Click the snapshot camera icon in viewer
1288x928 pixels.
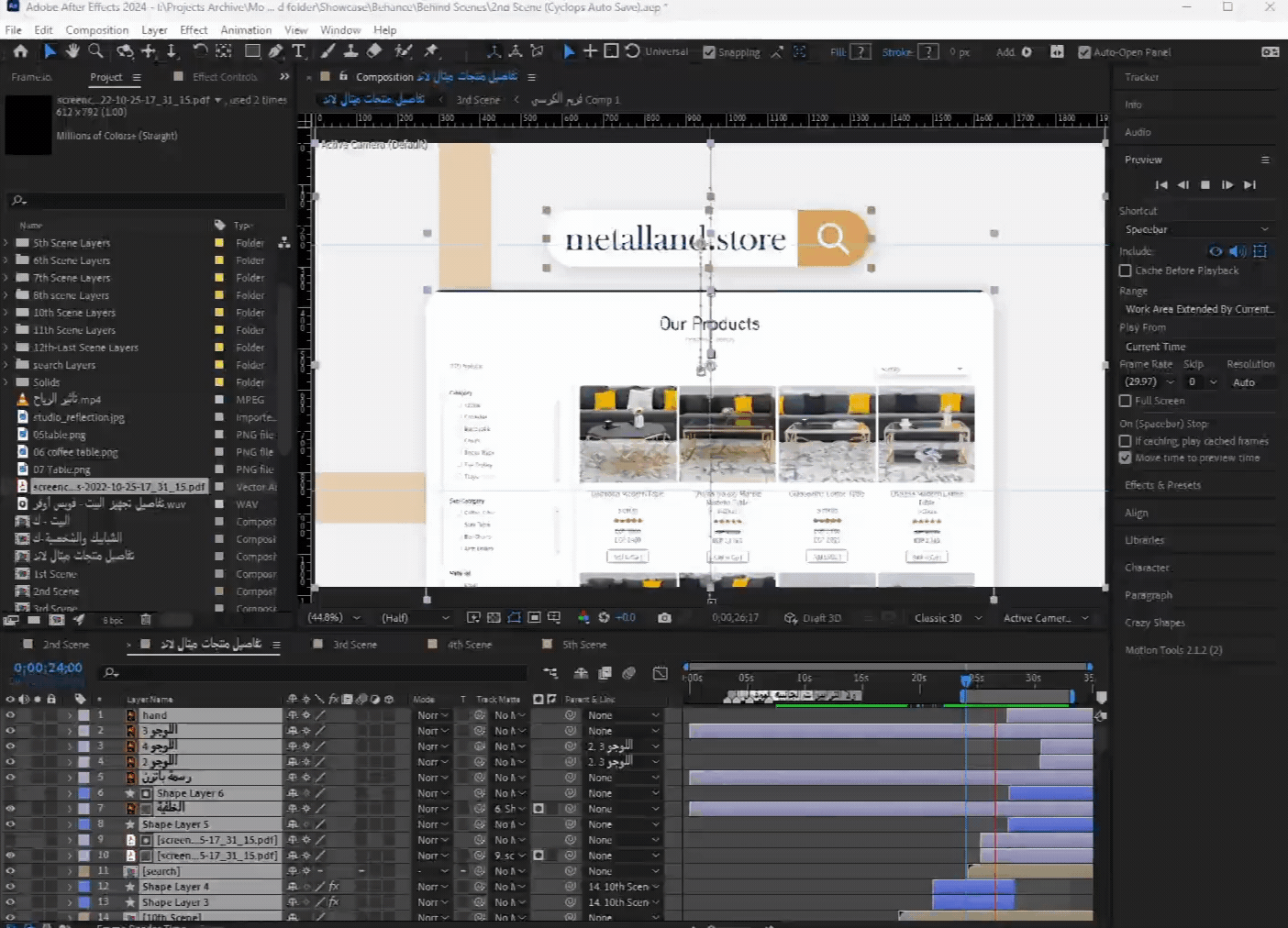[x=664, y=618]
